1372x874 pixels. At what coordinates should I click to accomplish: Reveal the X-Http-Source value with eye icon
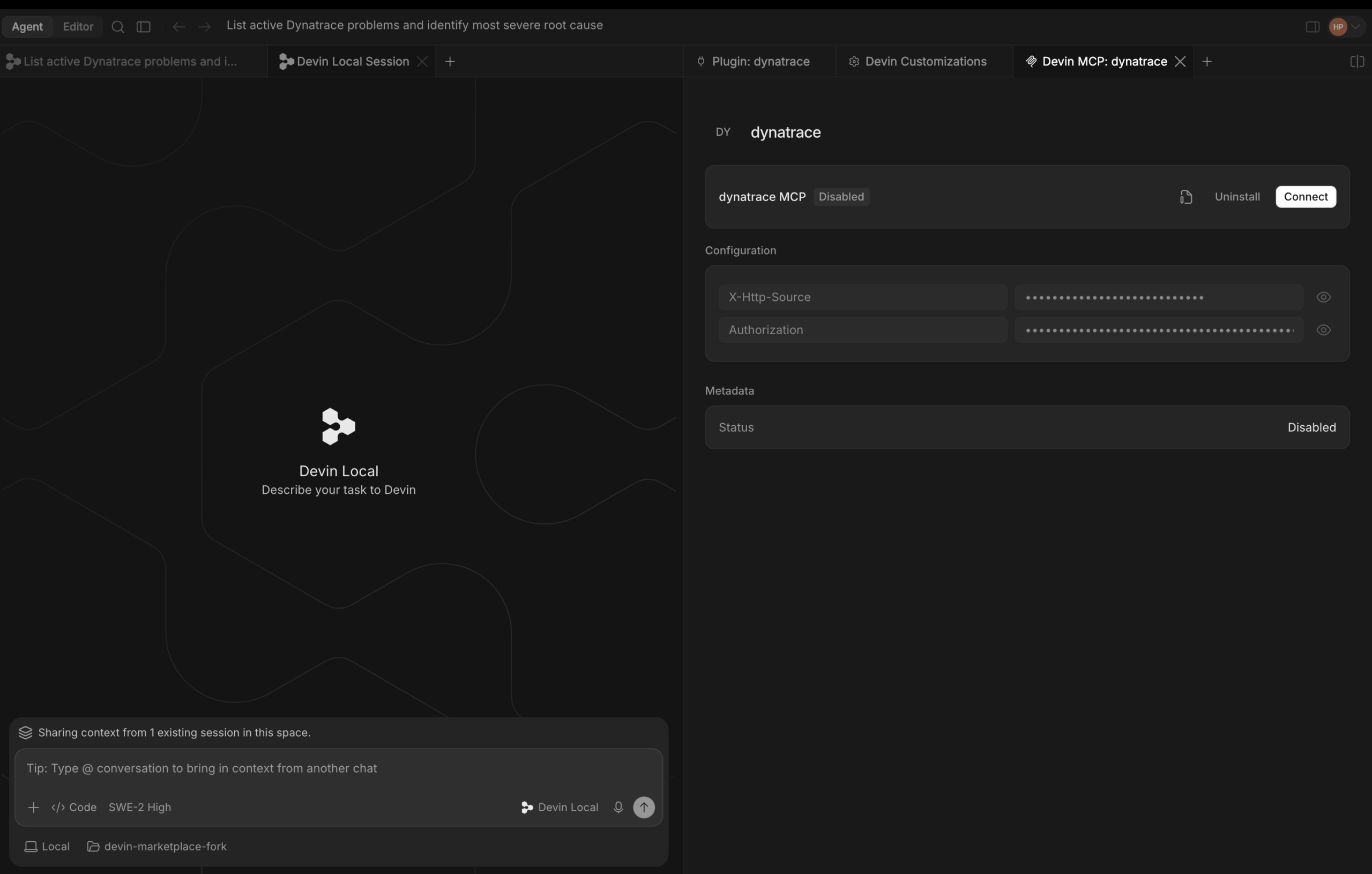pyautogui.click(x=1323, y=297)
